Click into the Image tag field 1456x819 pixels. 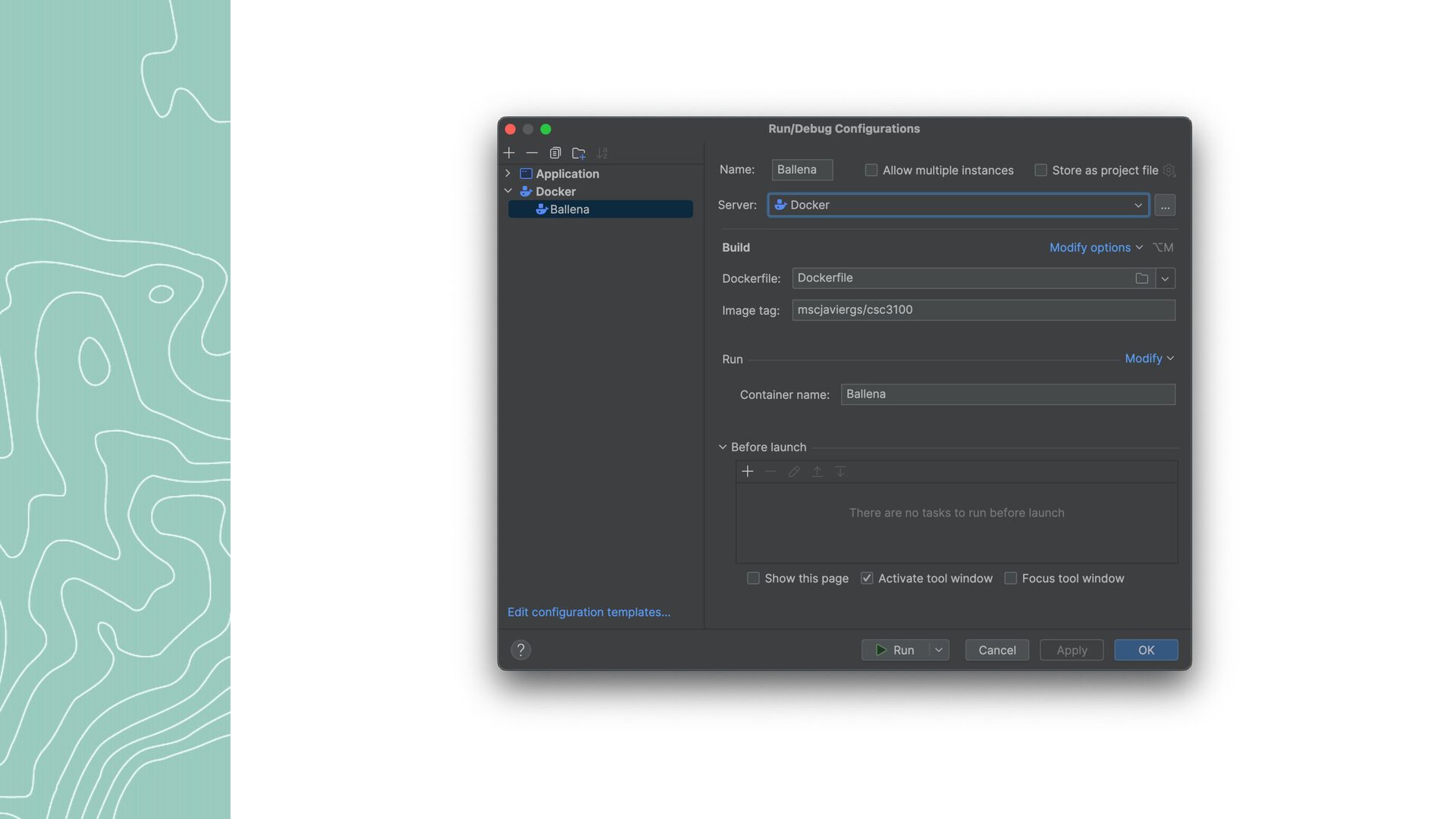coord(983,310)
